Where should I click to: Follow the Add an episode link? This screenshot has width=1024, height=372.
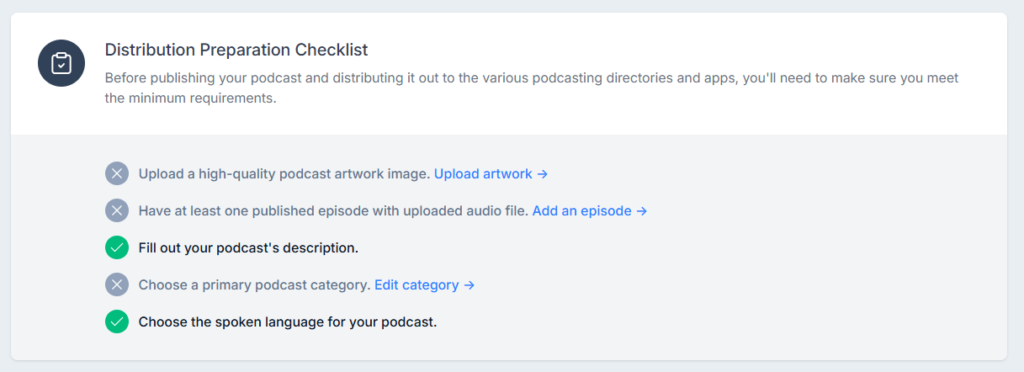point(590,211)
